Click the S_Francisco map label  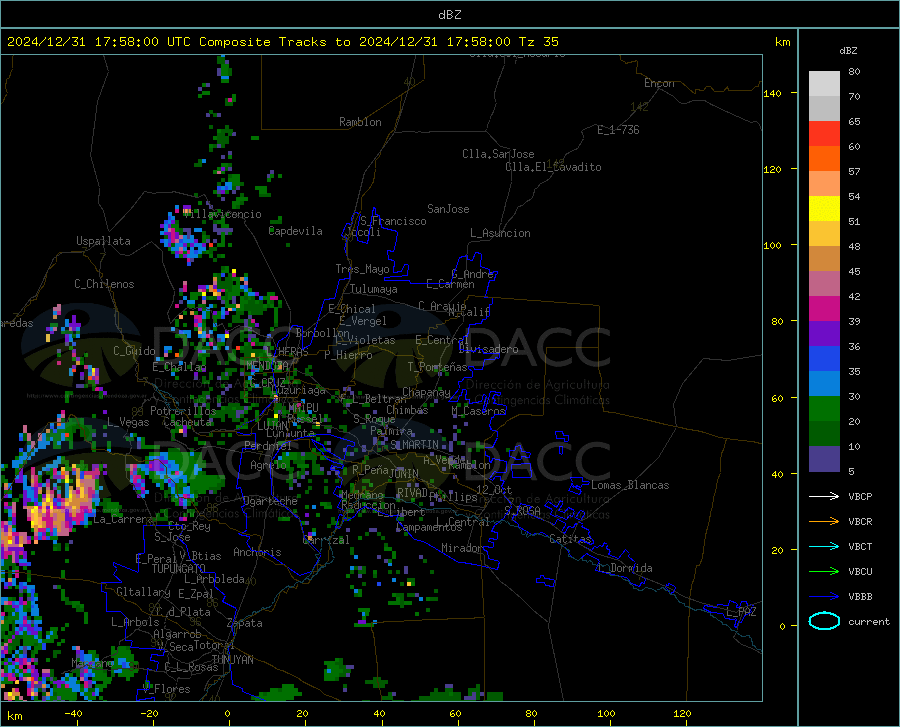[393, 221]
